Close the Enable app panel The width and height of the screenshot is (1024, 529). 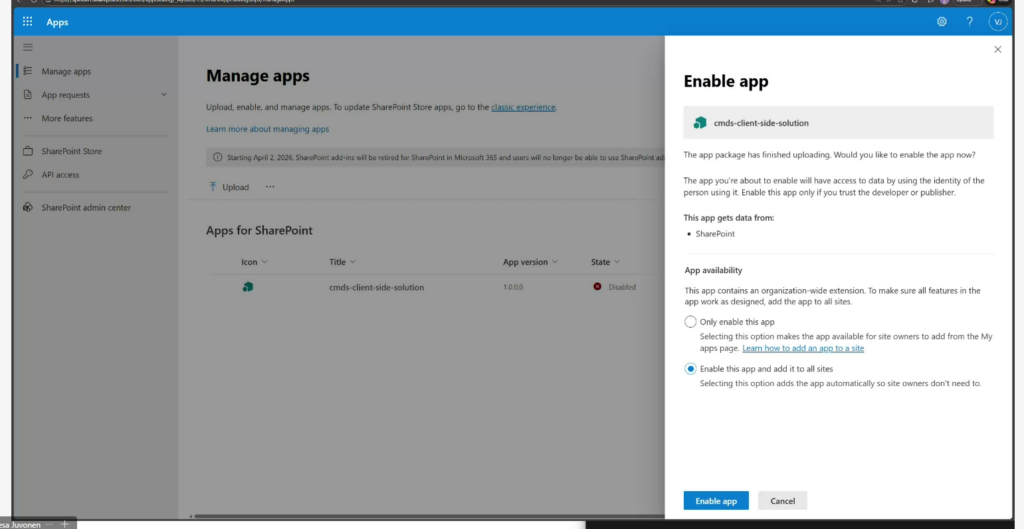[997, 49]
